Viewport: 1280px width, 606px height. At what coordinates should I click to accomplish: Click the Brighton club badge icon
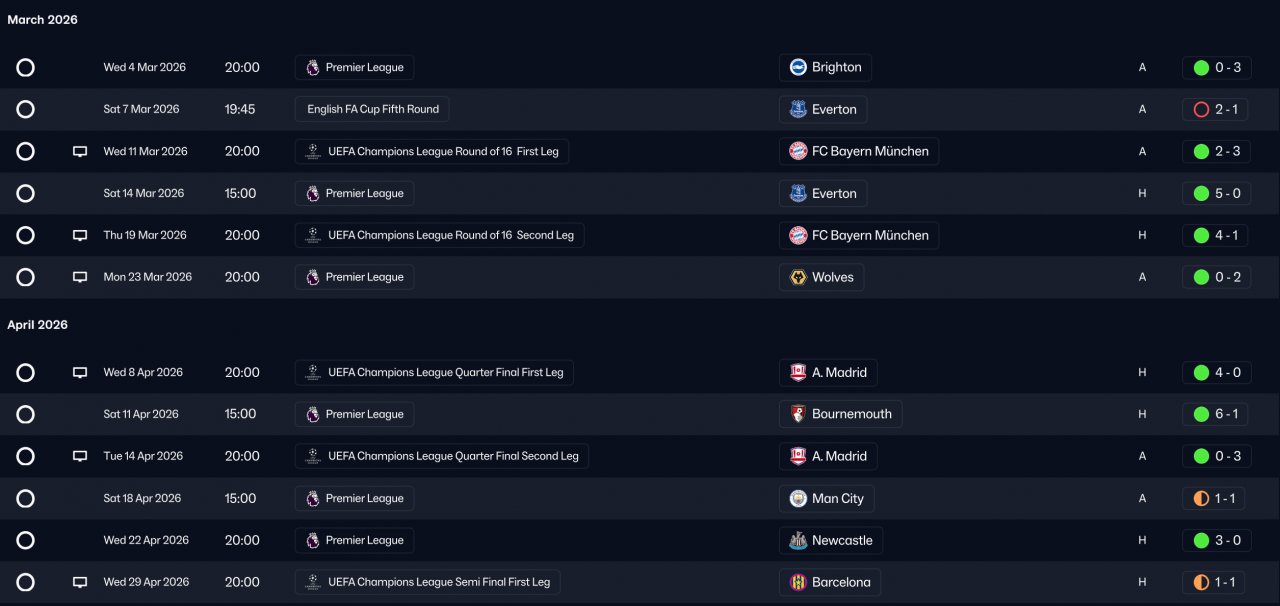click(x=798, y=67)
